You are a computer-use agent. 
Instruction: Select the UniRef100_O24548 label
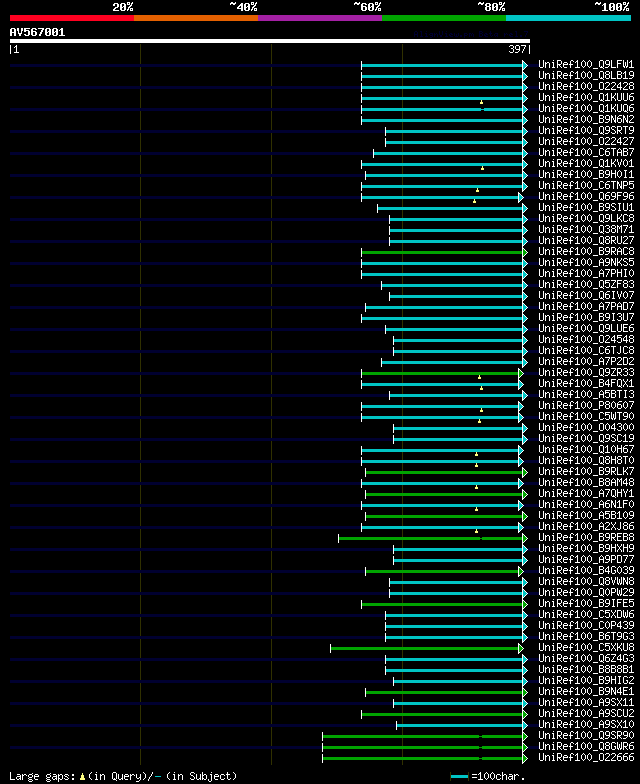586,340
